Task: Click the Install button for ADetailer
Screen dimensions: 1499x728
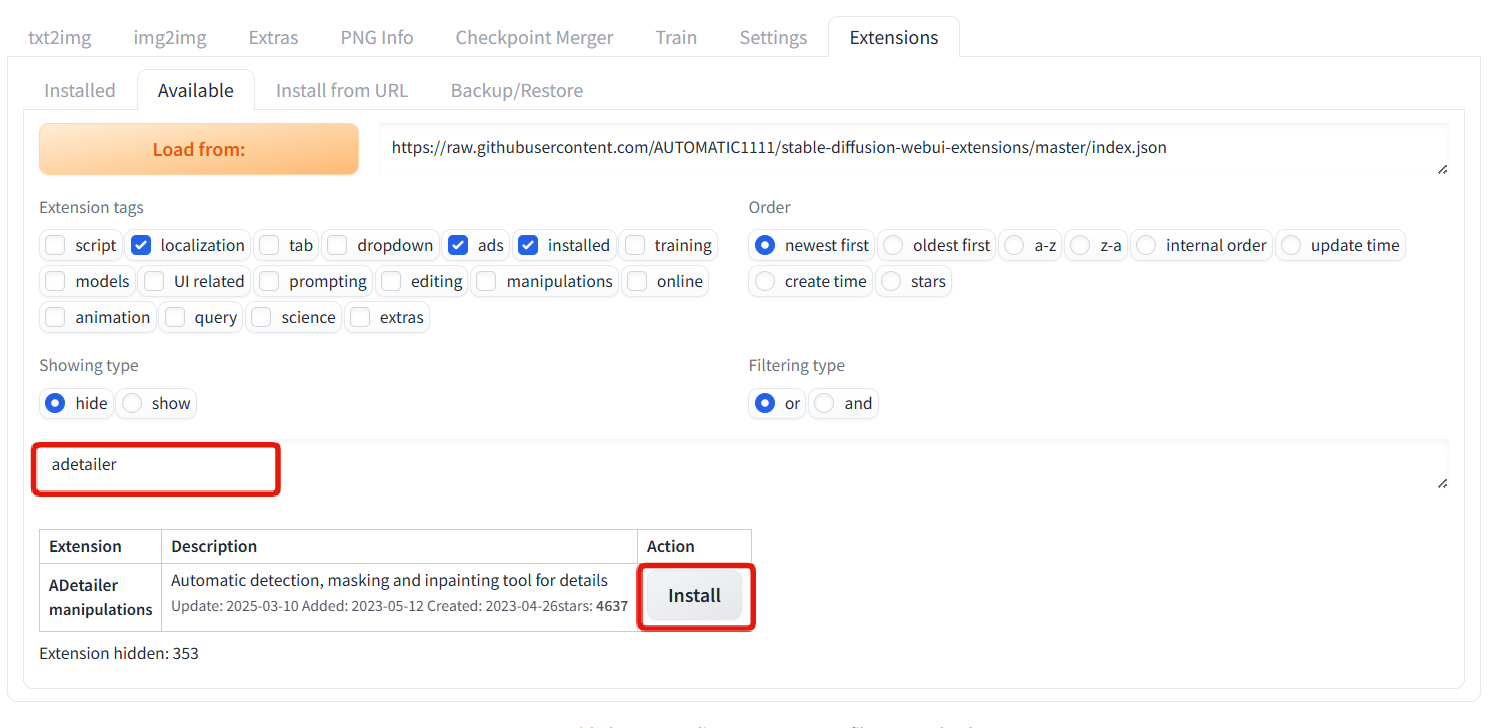Action: click(694, 596)
